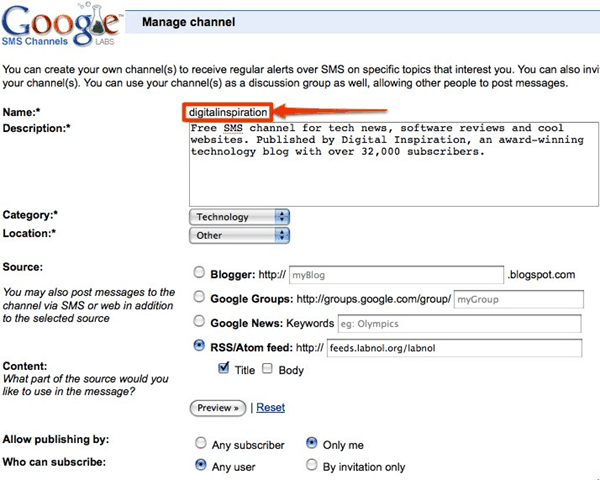Select the RSS/Atom feed radio button
Image resolution: width=600 pixels, height=480 pixels.
199,345
